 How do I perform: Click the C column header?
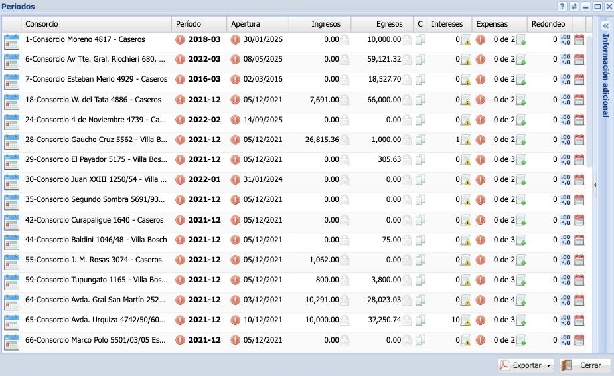(420, 24)
